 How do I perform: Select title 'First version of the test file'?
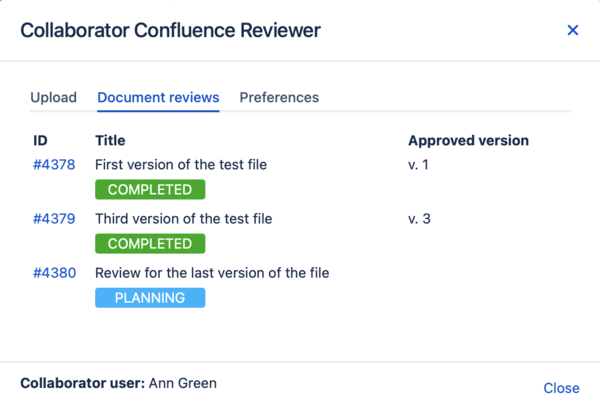tap(181, 165)
